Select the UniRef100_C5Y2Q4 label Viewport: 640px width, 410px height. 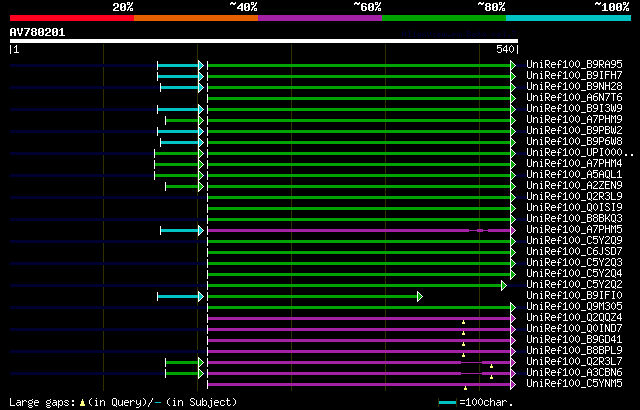click(574, 274)
